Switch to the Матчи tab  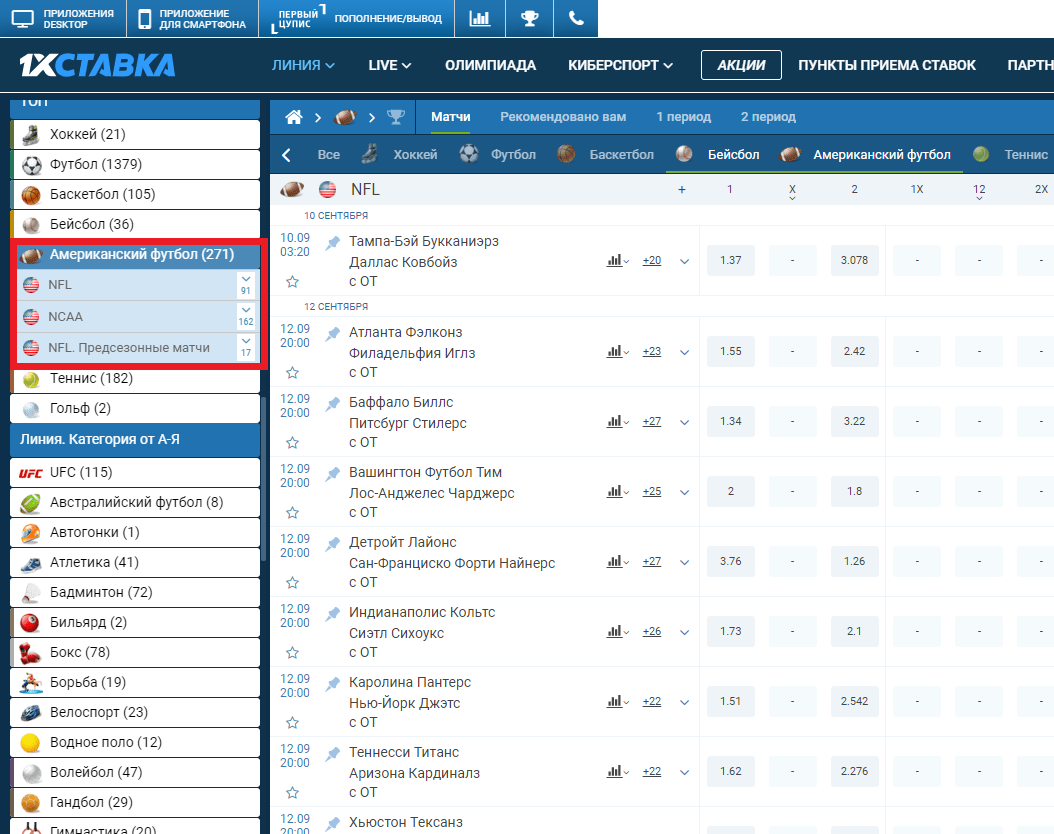coord(450,117)
